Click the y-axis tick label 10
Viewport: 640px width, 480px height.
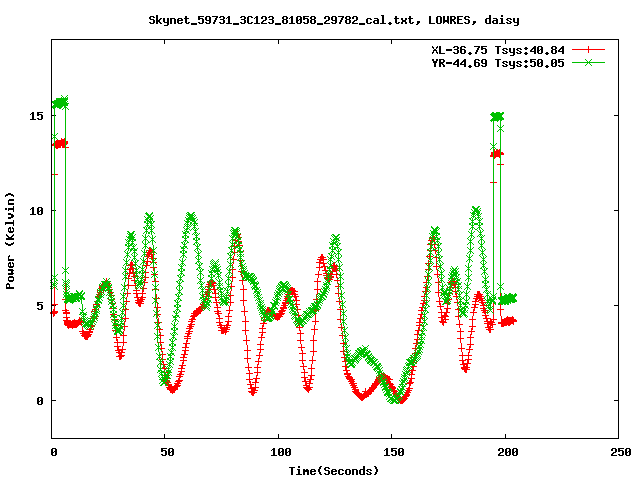click(x=36, y=211)
